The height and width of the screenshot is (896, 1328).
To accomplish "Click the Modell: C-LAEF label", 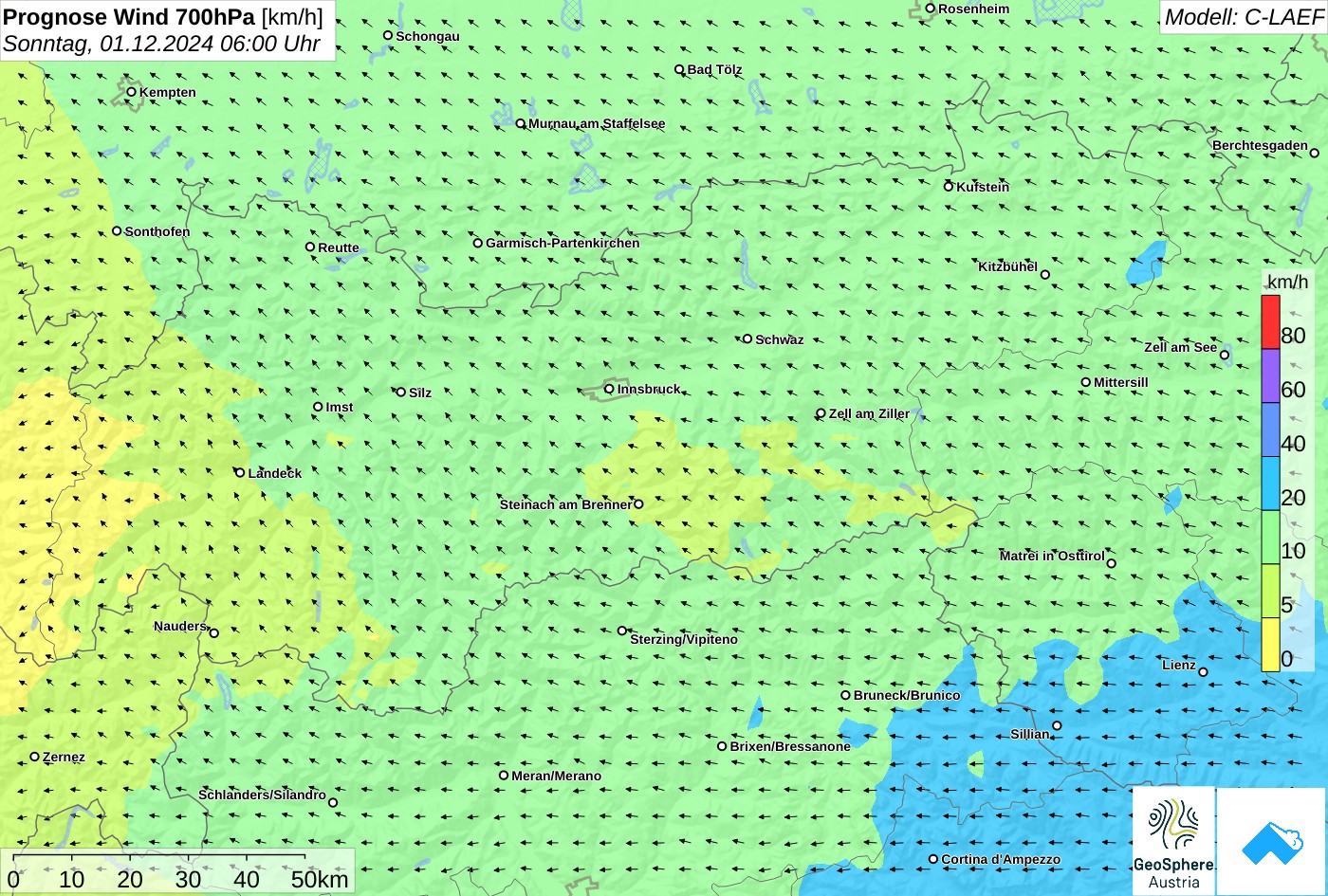I will tap(1243, 16).
